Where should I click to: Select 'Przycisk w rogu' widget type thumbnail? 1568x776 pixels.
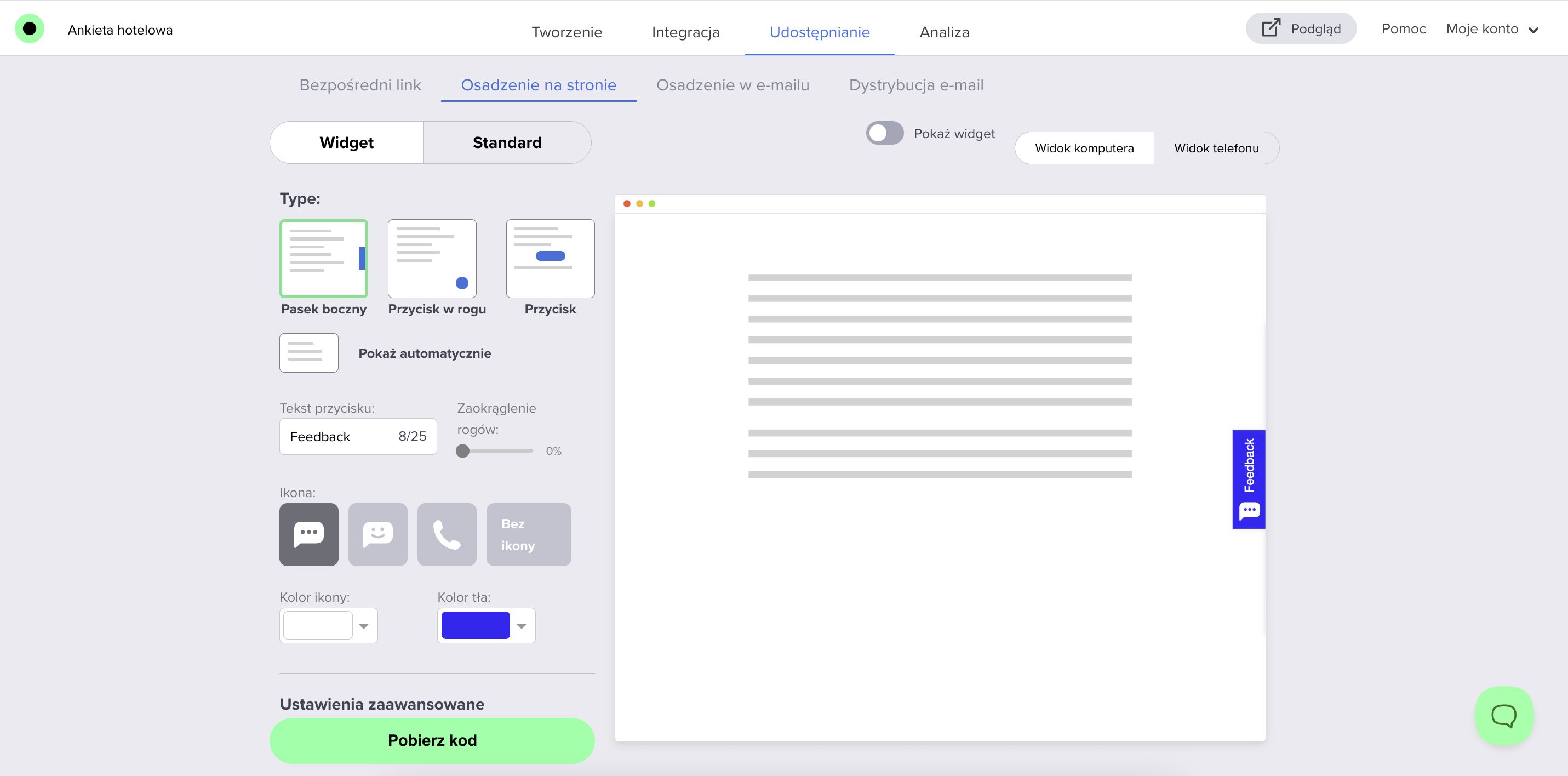[x=432, y=258]
